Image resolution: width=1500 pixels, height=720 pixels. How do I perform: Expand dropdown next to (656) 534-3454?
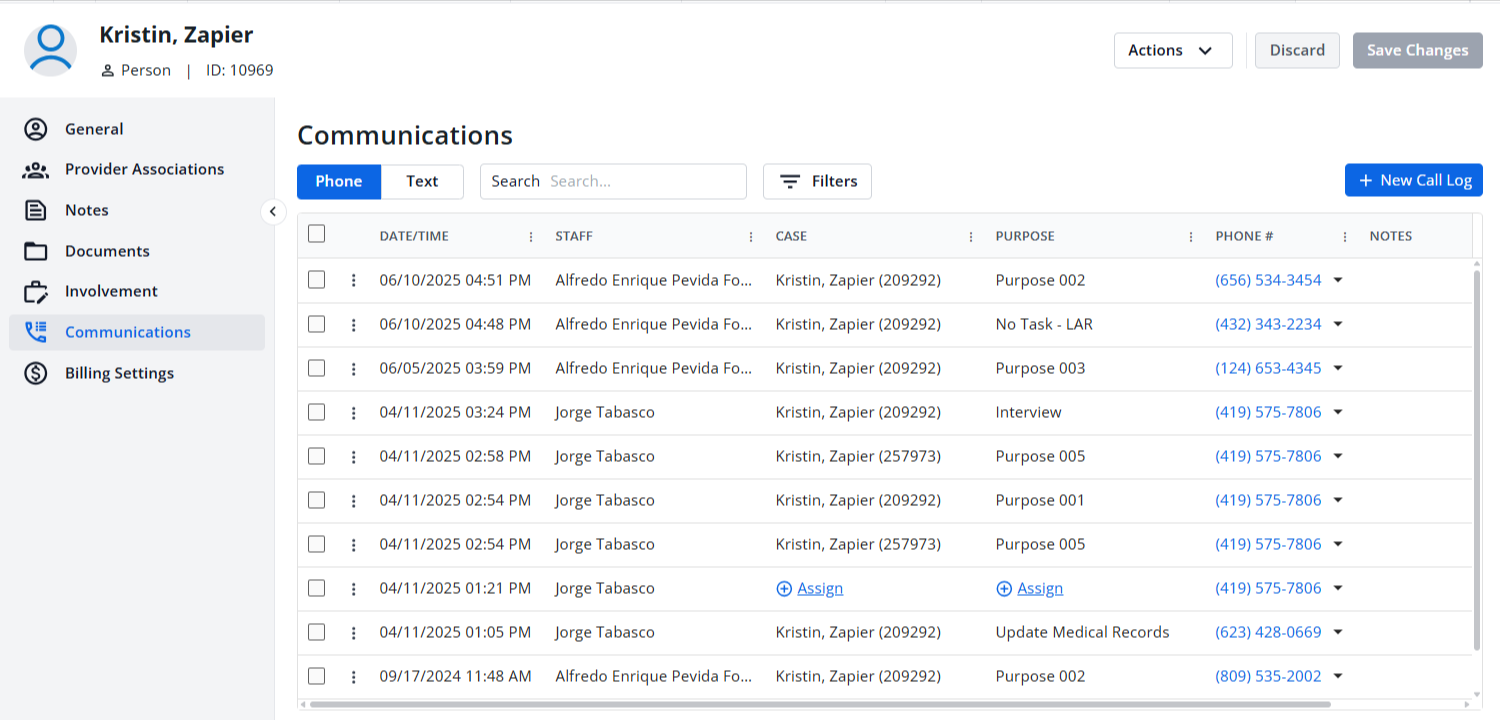coord(1338,280)
